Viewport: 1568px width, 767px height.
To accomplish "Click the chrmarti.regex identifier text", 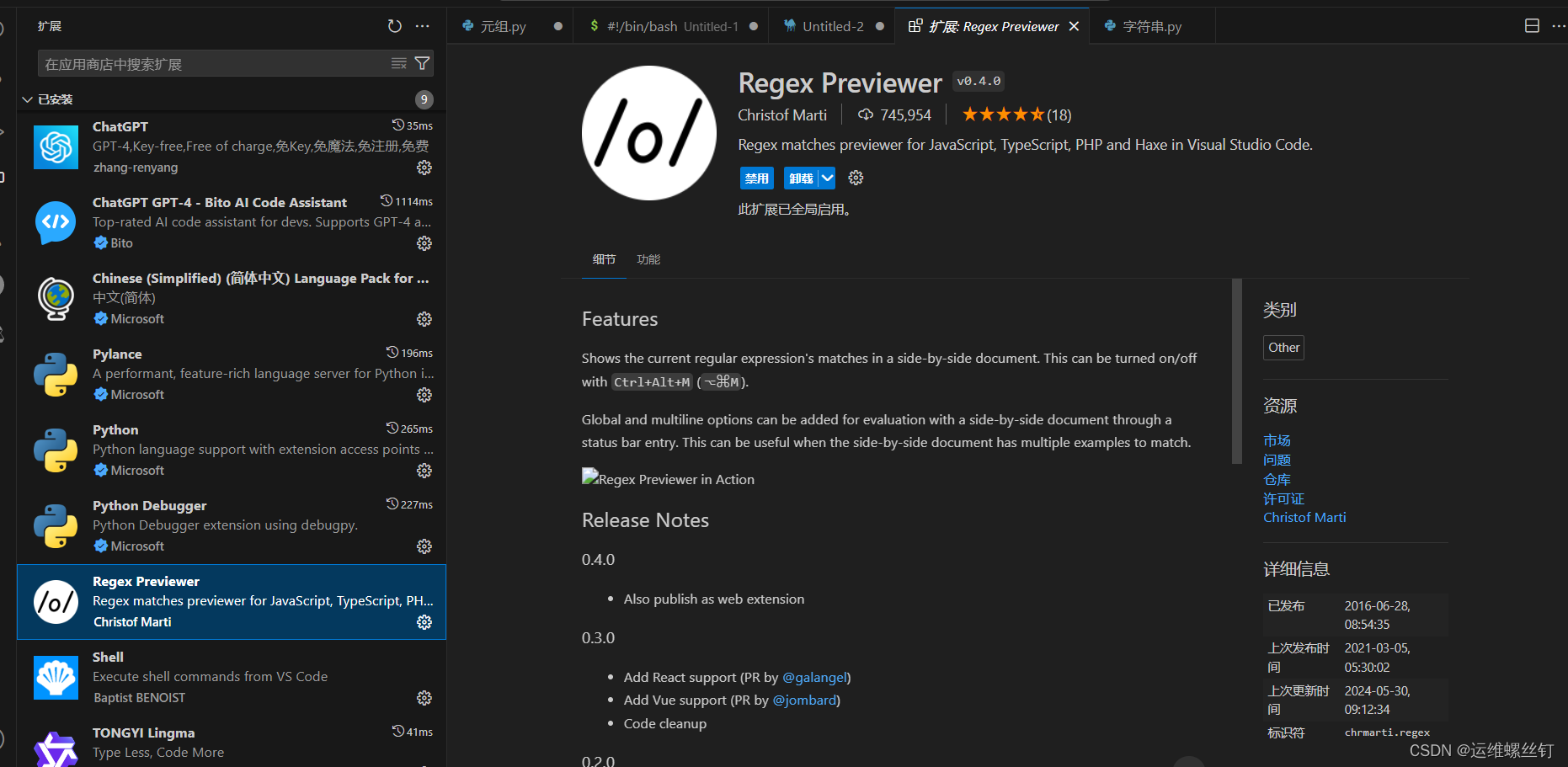I will [1387, 732].
